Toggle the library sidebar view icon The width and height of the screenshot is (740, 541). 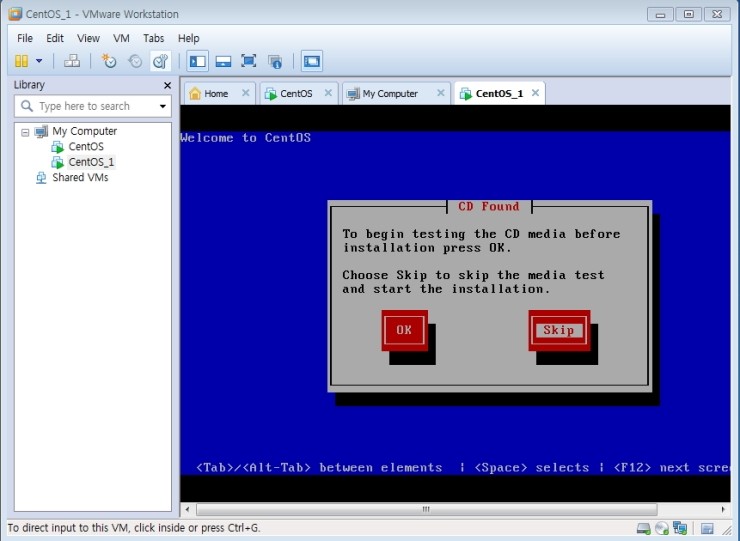coord(197,61)
